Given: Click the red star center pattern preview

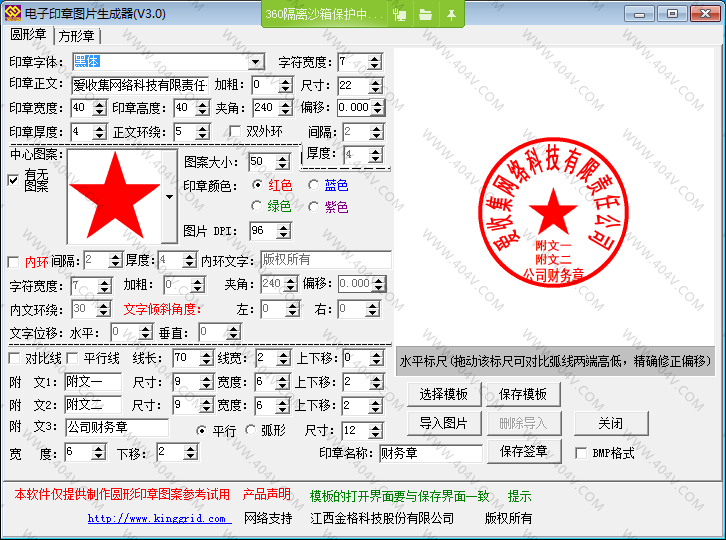Looking at the screenshot, I should pos(113,197).
